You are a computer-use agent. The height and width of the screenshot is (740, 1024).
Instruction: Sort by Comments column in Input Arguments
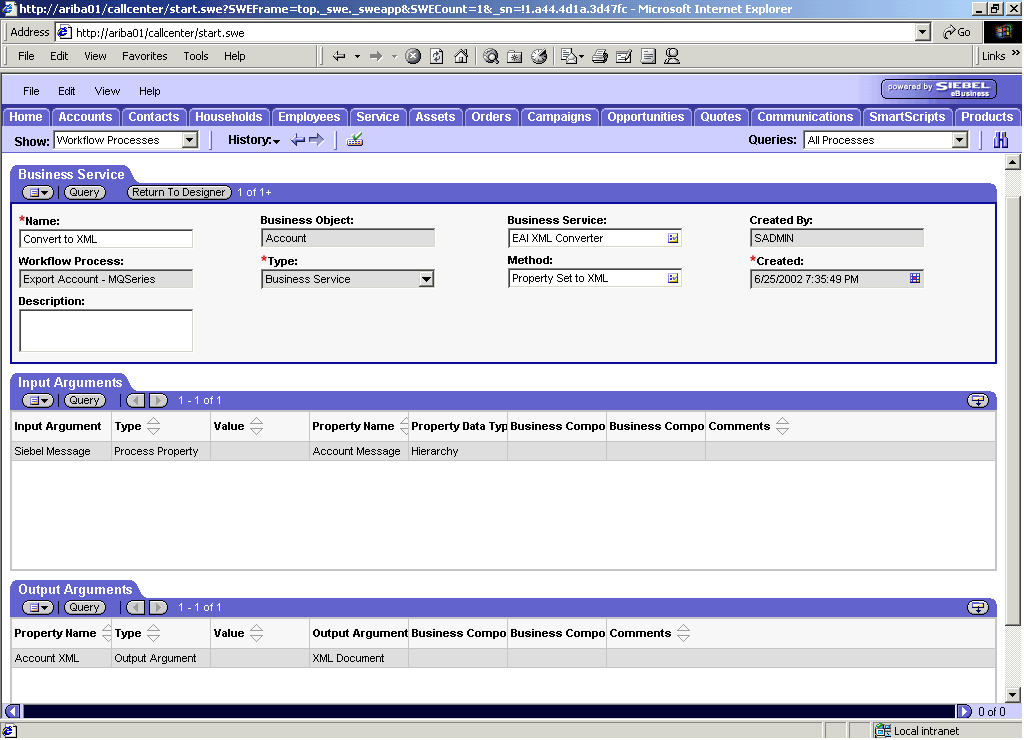point(782,426)
